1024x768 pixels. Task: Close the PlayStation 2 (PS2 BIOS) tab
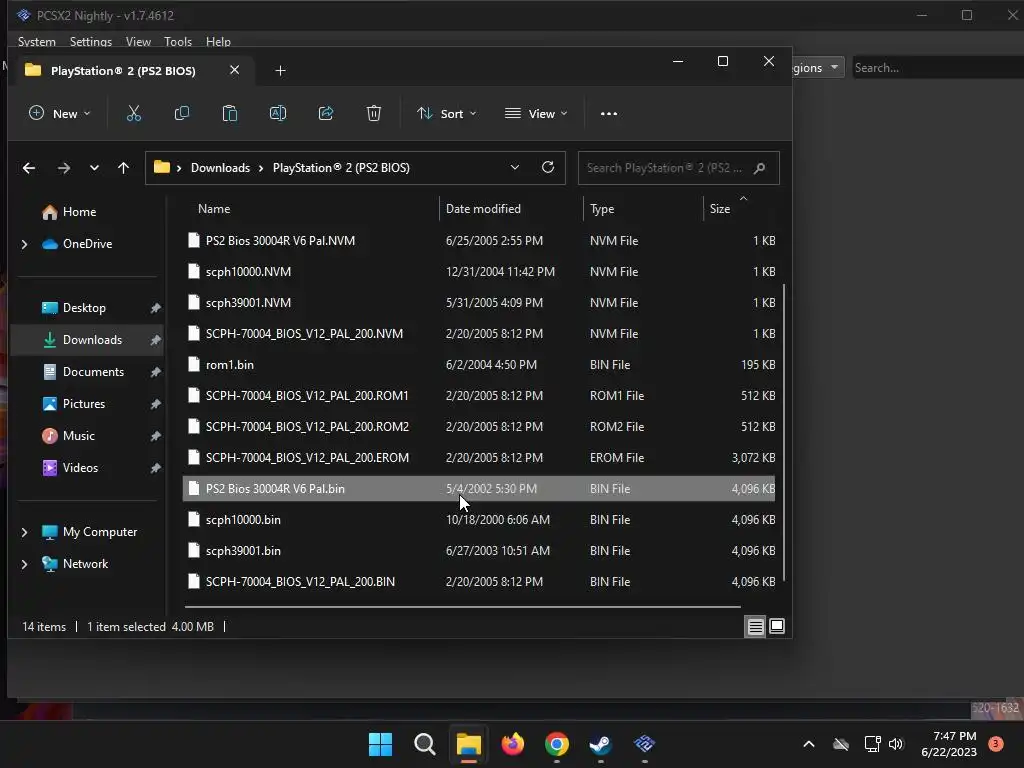pyautogui.click(x=234, y=70)
